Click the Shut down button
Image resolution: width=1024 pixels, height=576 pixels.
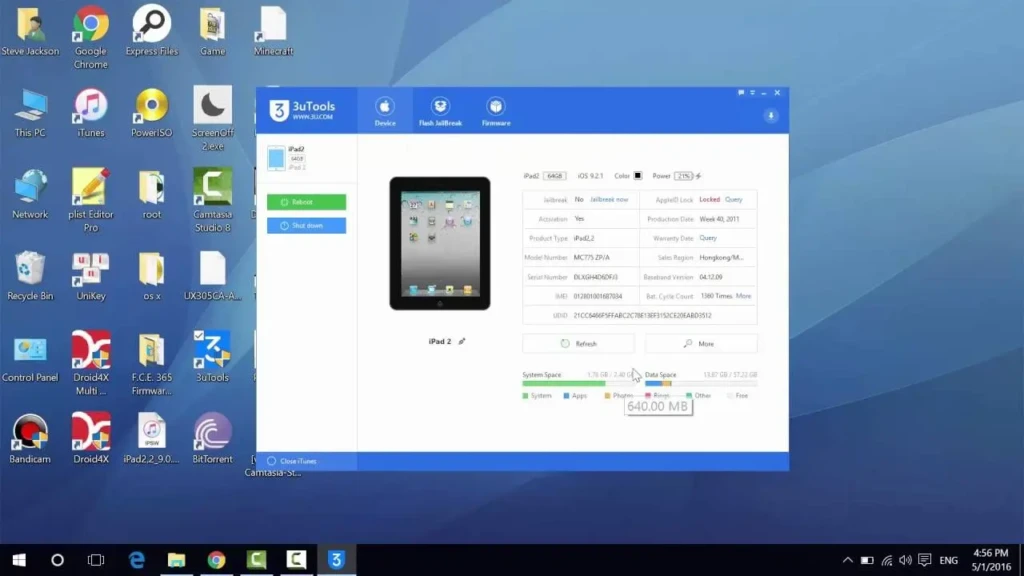306,225
